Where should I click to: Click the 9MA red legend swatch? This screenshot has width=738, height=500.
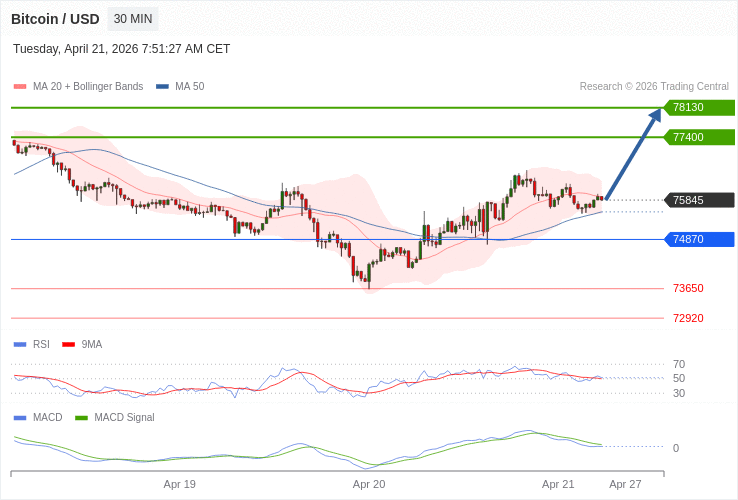(69, 345)
